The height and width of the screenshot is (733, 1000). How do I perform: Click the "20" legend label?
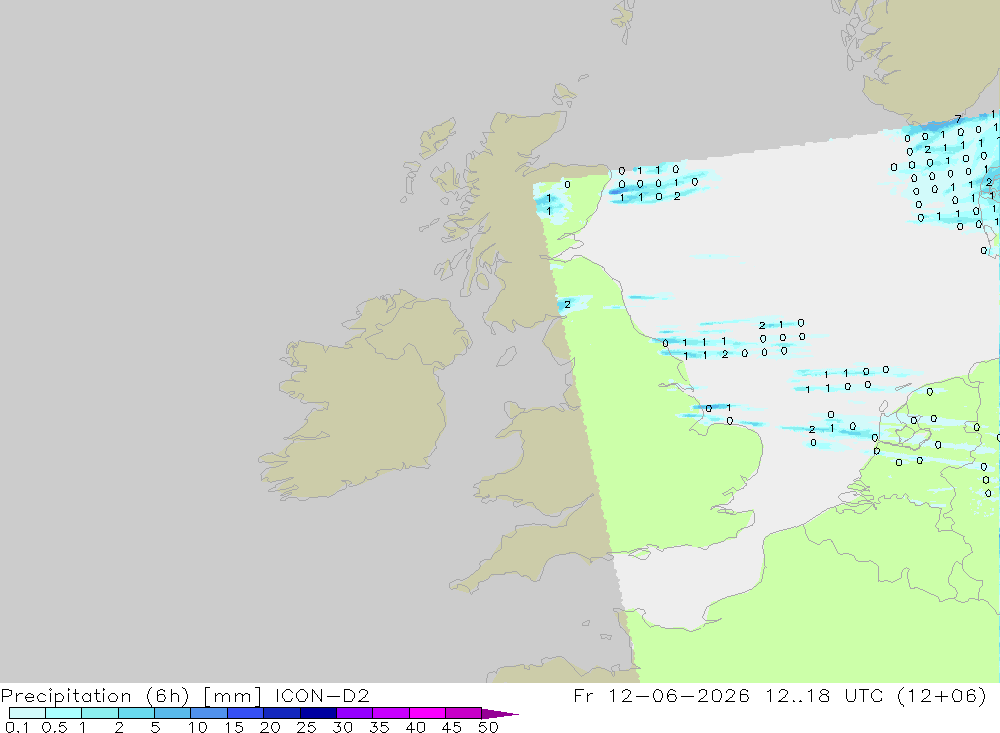270,727
